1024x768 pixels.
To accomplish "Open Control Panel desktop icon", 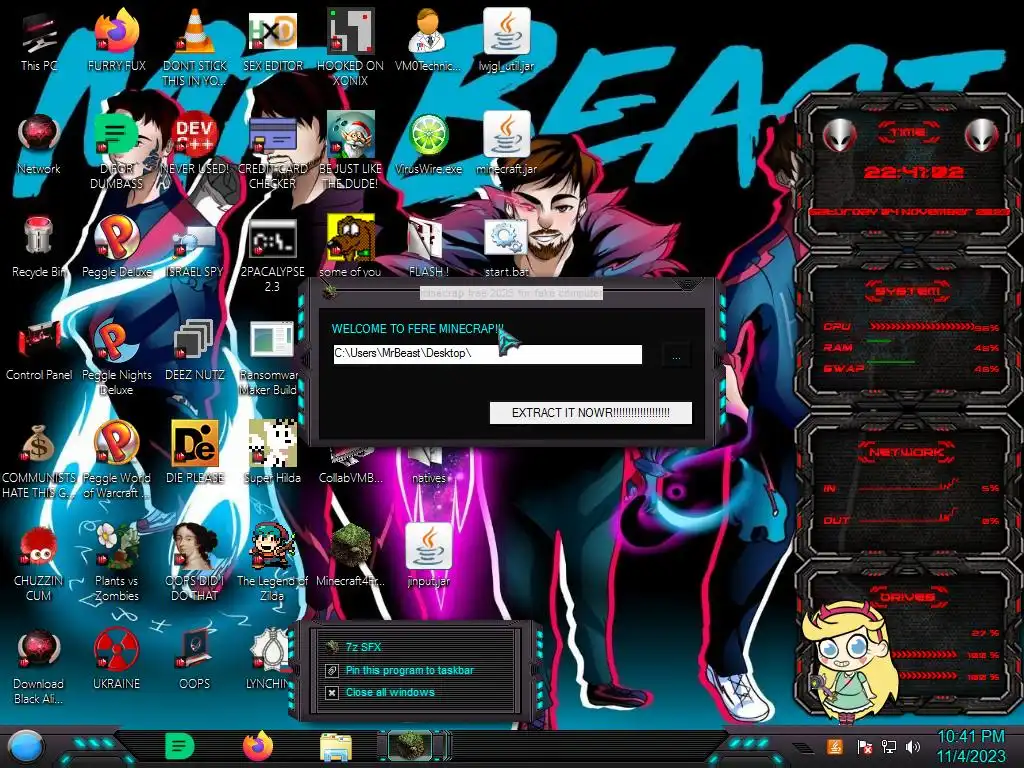I will click(39, 349).
